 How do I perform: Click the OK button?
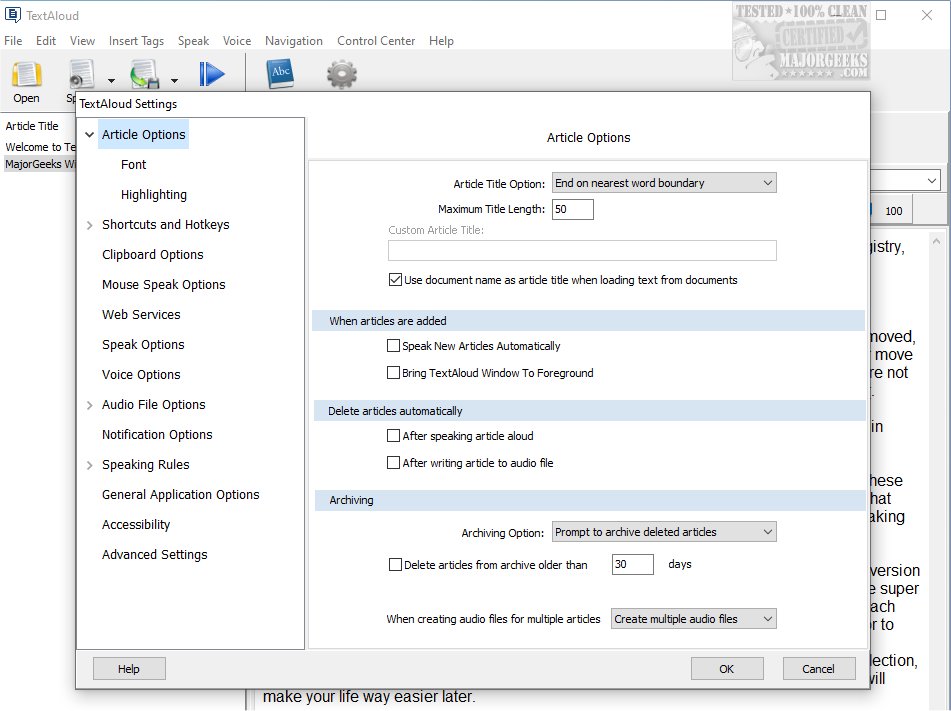(727, 669)
